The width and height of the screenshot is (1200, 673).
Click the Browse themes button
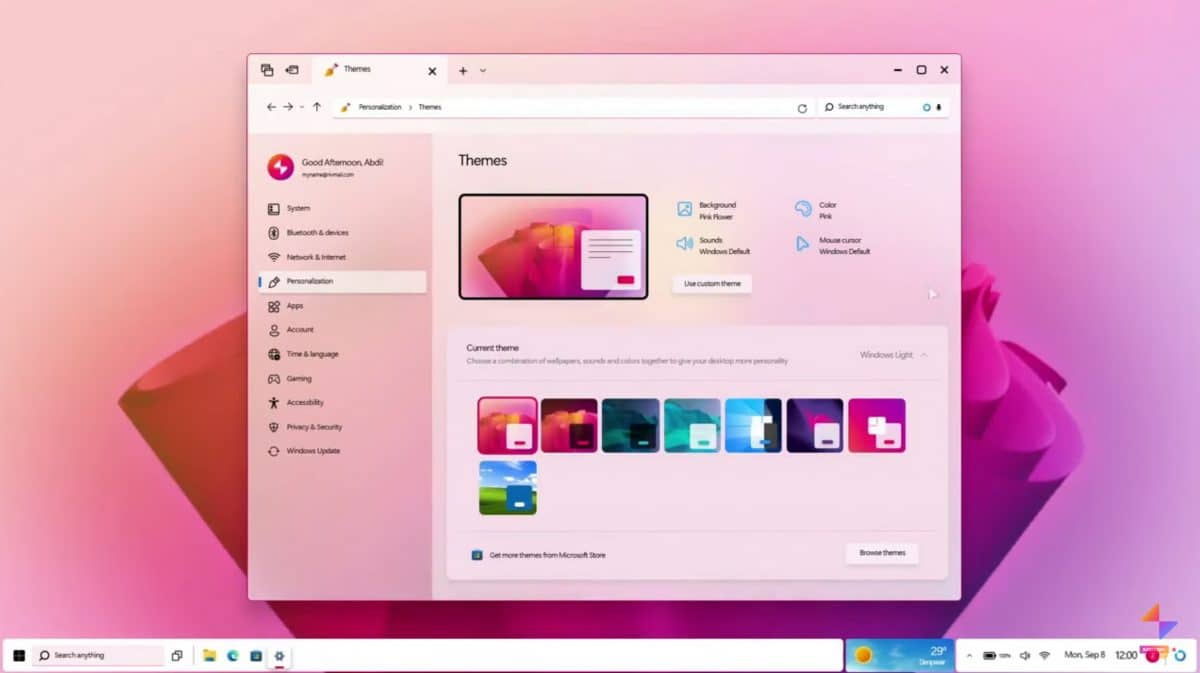point(881,553)
